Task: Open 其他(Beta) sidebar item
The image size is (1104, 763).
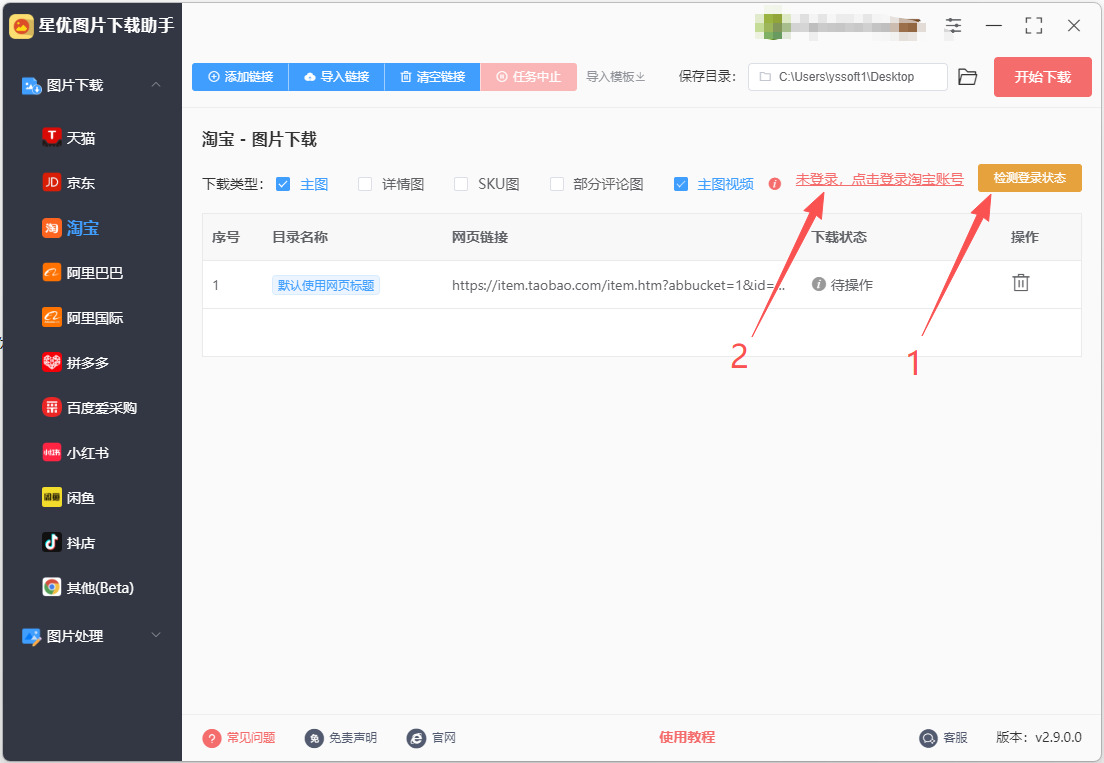Action: tap(89, 588)
